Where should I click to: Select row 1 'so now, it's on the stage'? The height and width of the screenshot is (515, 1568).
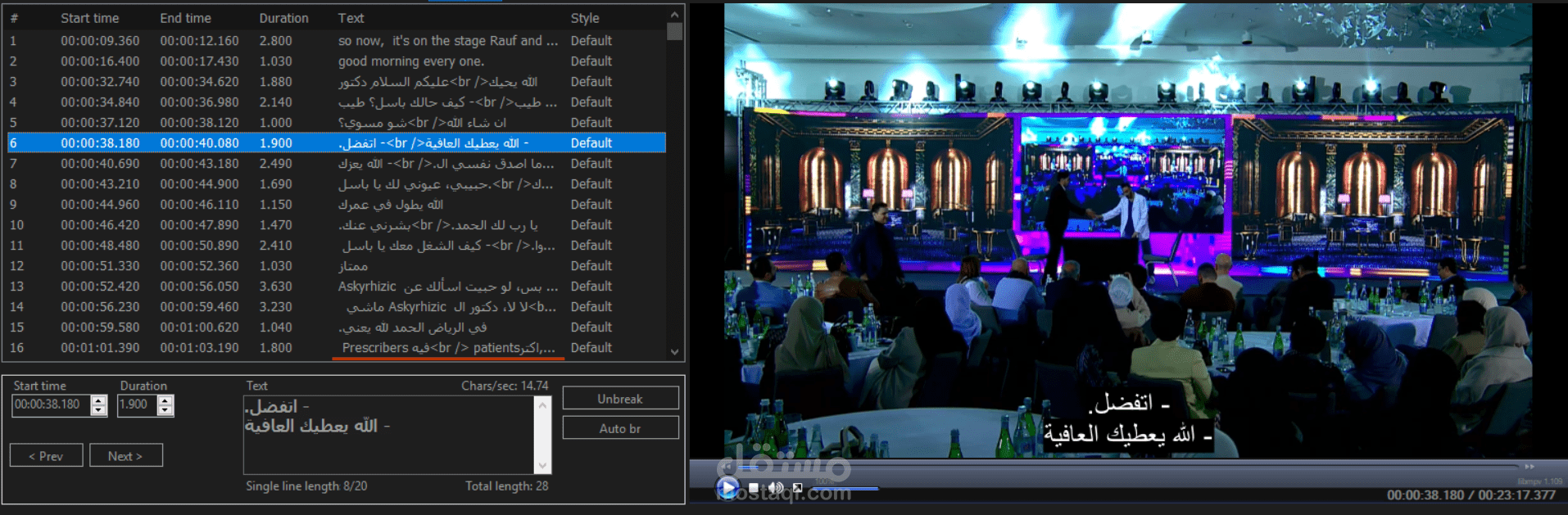[x=336, y=40]
